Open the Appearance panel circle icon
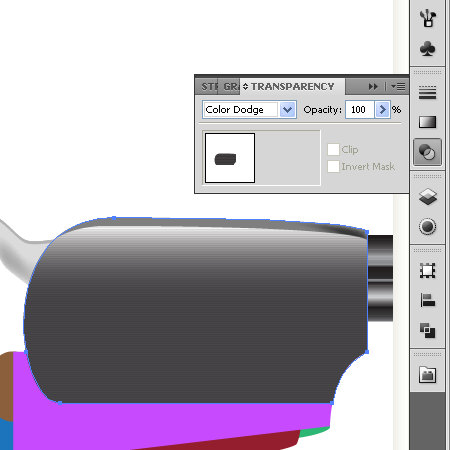Screen dimensions: 450x450 (428, 227)
